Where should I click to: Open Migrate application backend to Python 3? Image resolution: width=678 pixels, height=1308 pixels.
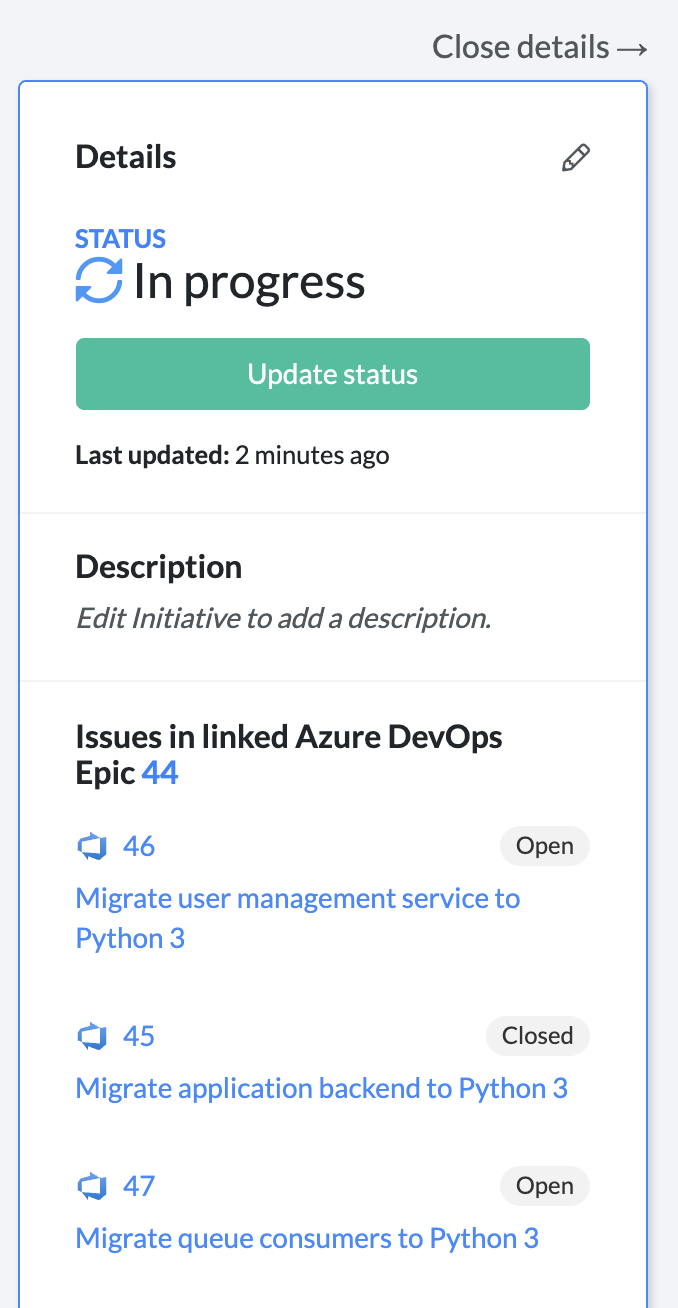pyautogui.click(x=322, y=1088)
